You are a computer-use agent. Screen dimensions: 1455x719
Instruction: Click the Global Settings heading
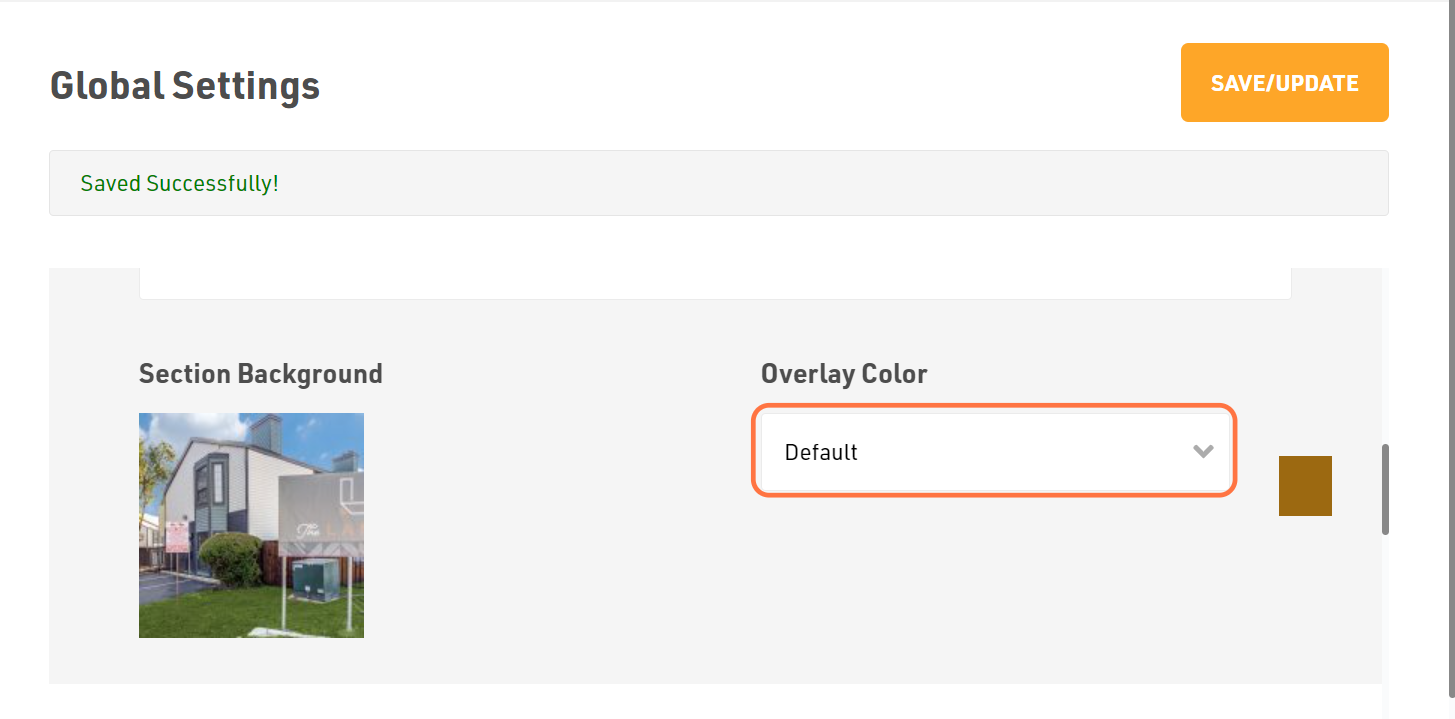(185, 85)
